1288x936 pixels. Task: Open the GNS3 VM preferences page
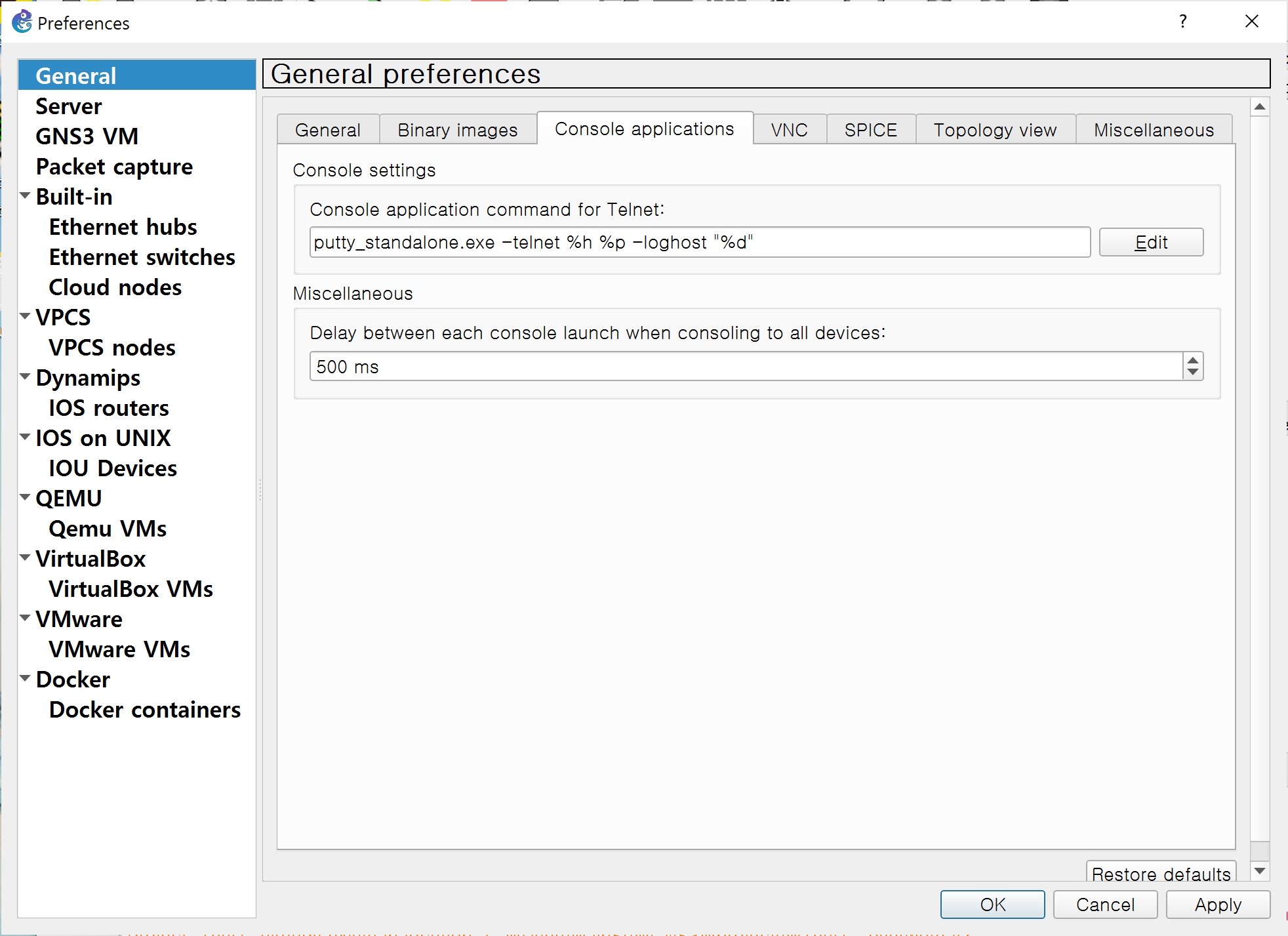87,136
